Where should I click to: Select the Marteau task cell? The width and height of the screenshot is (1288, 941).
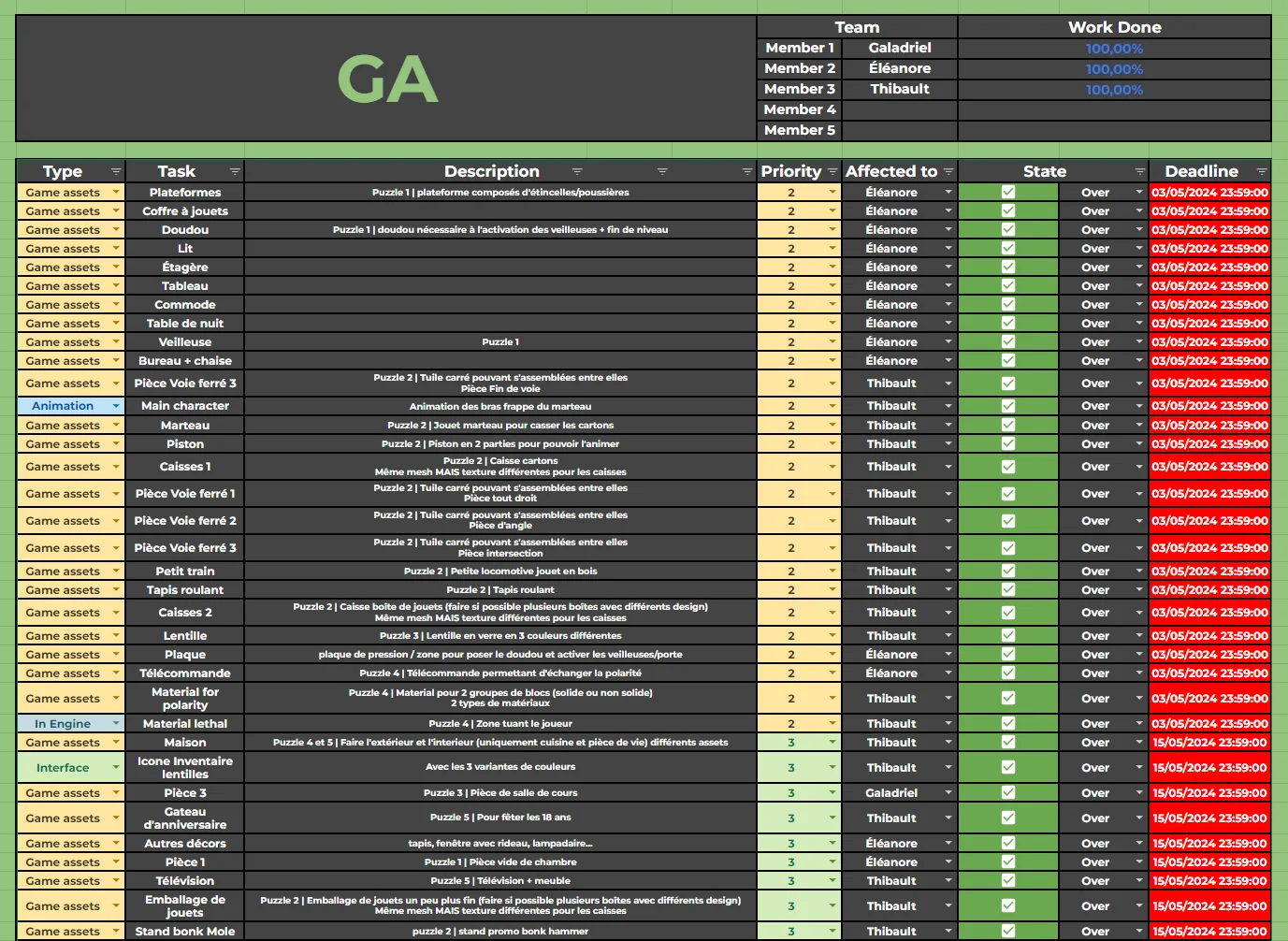coord(185,425)
